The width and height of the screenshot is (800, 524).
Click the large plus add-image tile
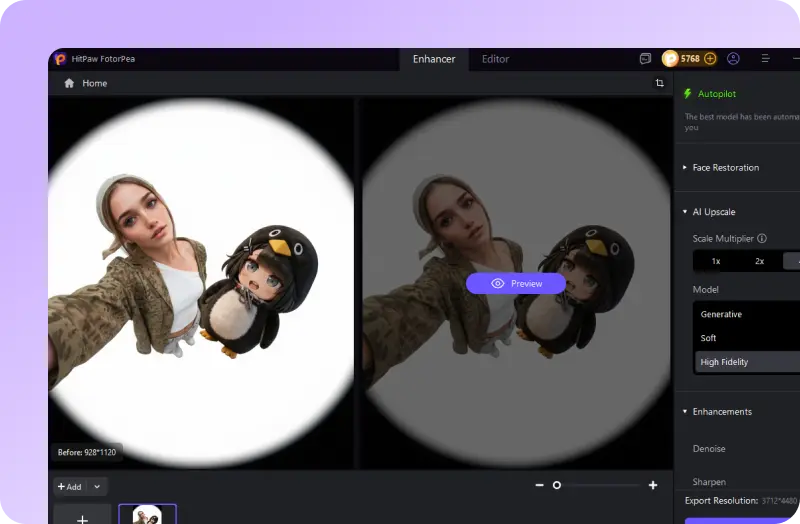tap(82, 515)
